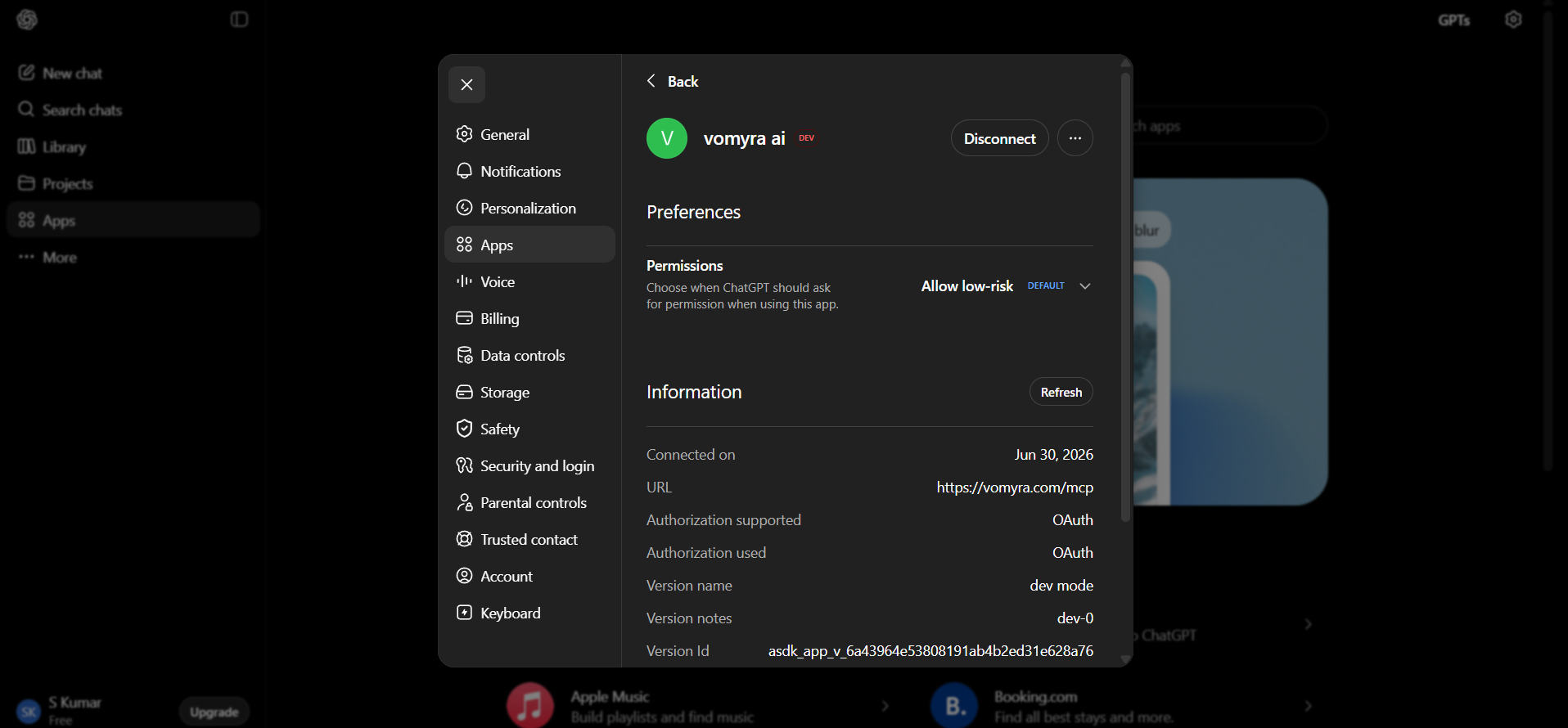
Task: Click the Billing card icon
Action: click(x=464, y=318)
